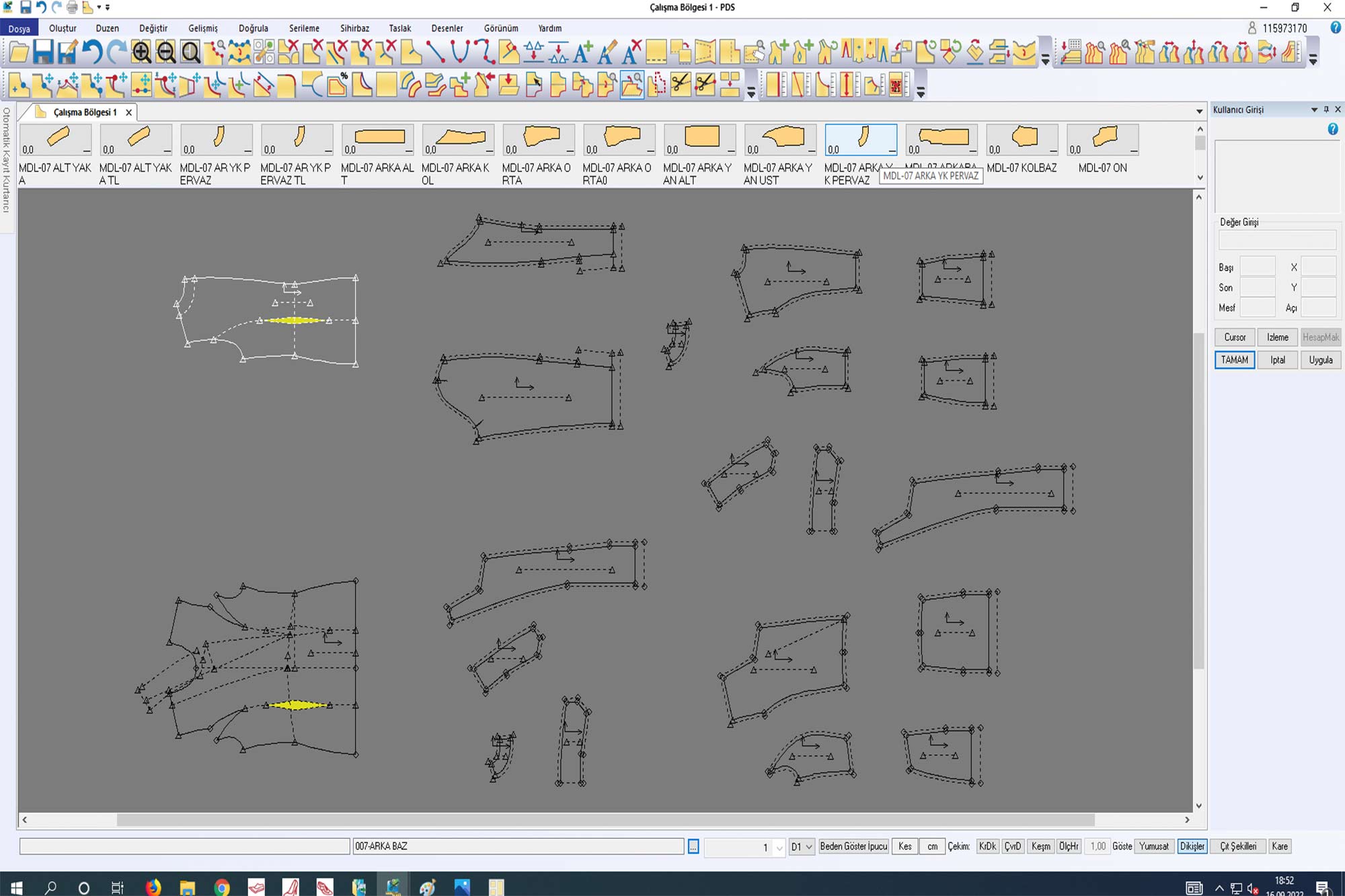Click the Delete Text (A with X) icon
Screen dimensions: 1345x896
[631, 52]
